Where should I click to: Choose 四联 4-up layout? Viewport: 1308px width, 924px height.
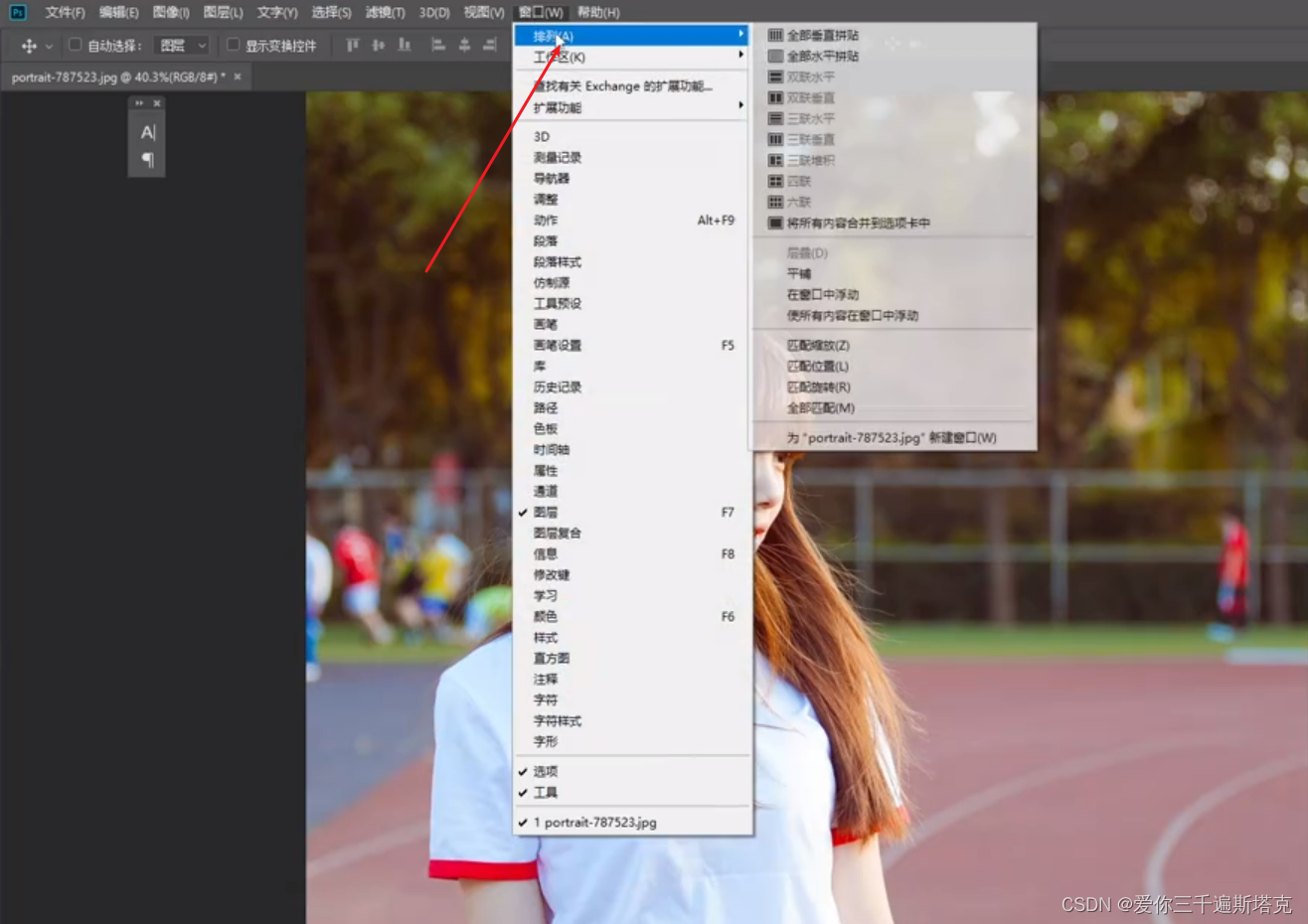[893, 181]
